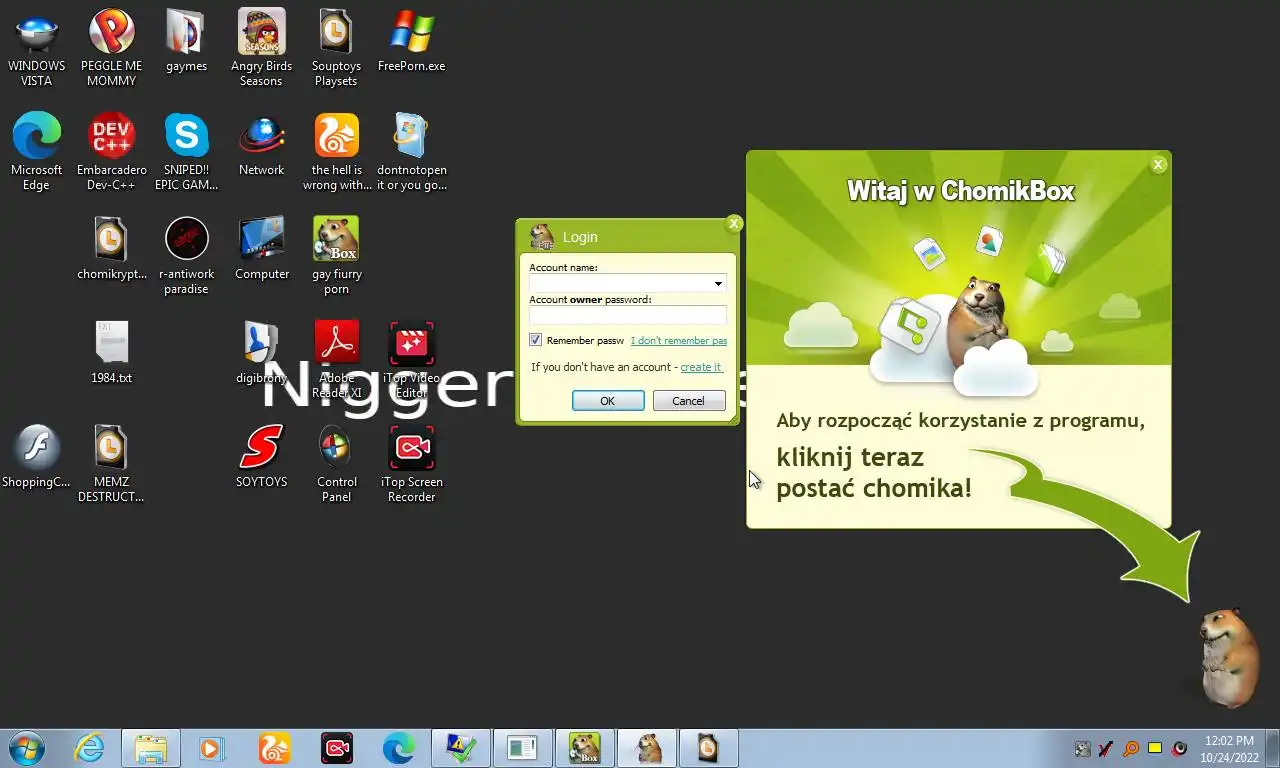1280x768 pixels.
Task: Select the 'dontnotopen it or you go...' icon
Action: [411, 152]
